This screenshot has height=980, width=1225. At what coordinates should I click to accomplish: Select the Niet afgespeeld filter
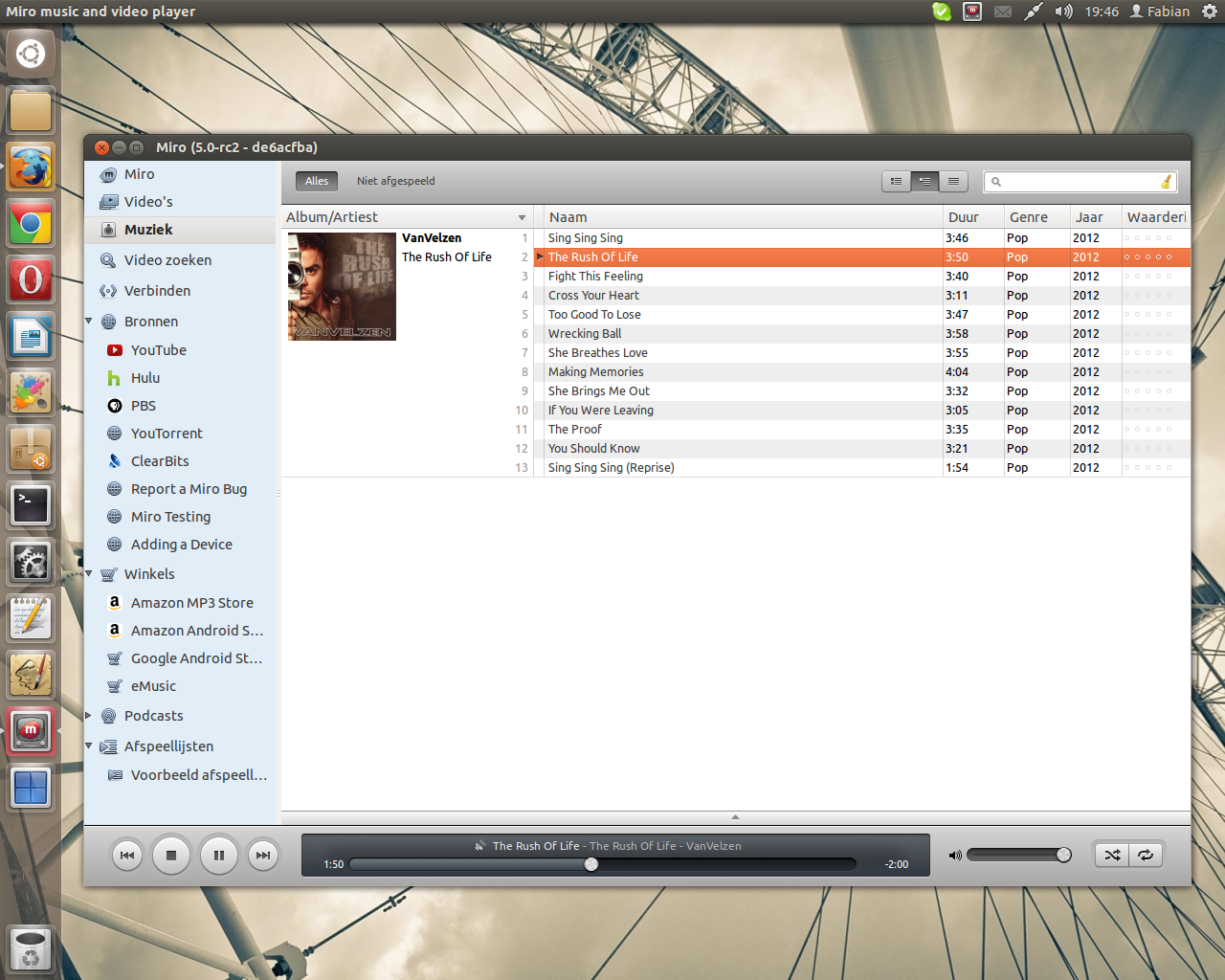(x=395, y=181)
